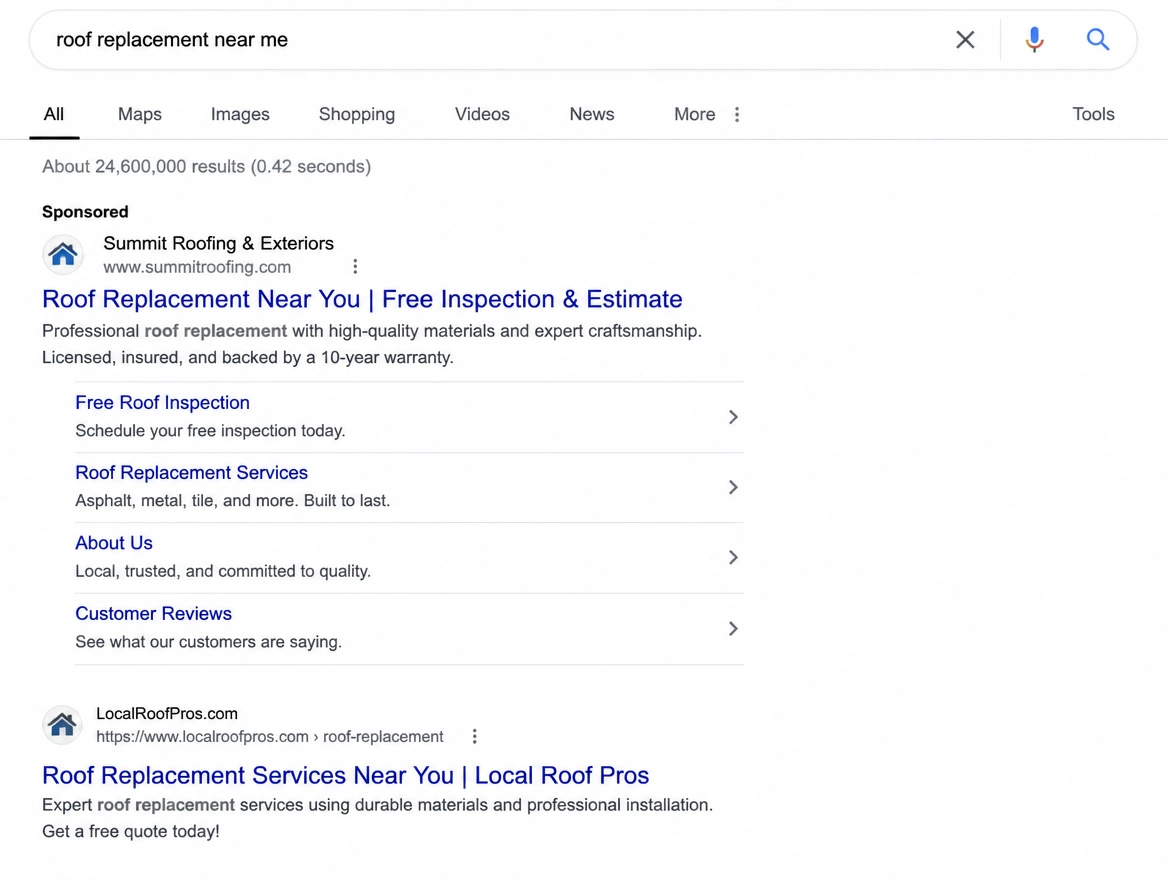The image size is (1168, 880).
Task: Click the '10-year warranty' ad description line
Action: click(x=247, y=358)
